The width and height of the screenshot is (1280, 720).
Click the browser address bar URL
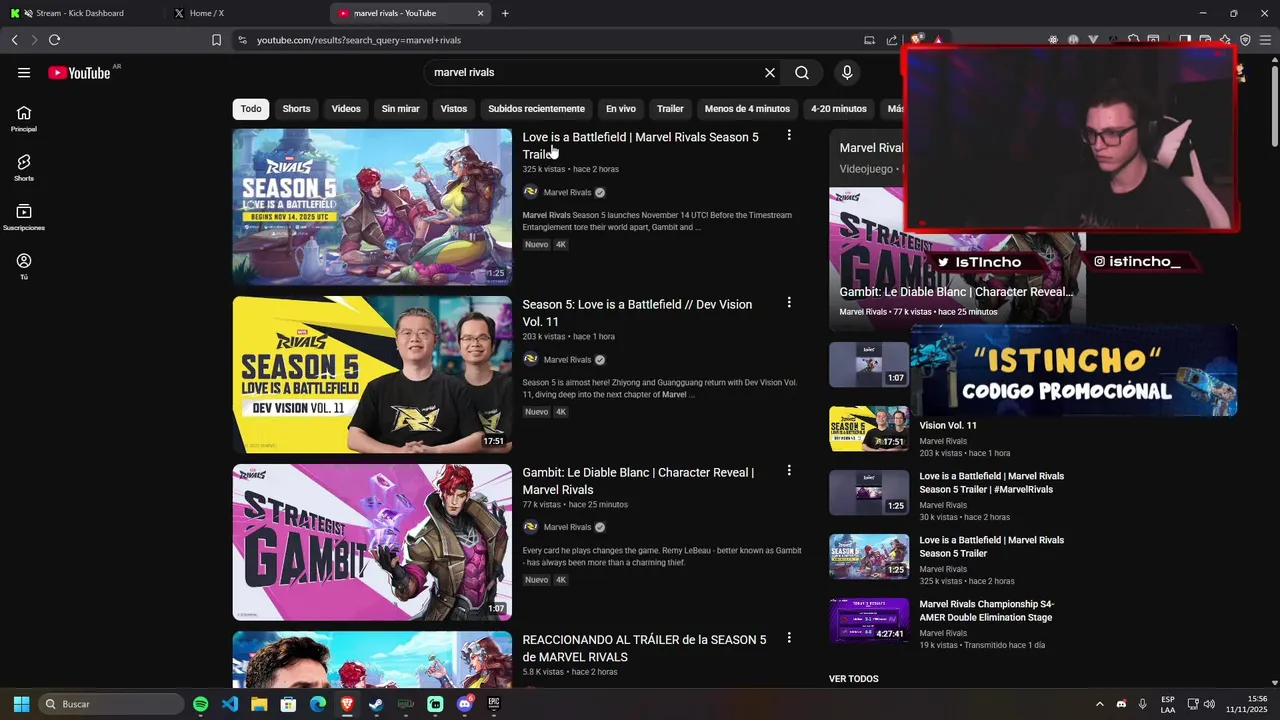click(359, 40)
